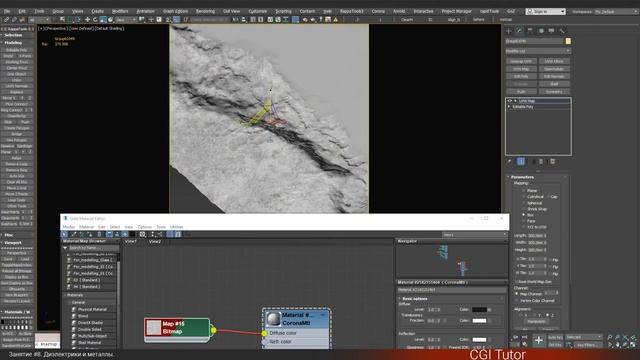Screen dimensions: 640x360
Task: Toggle Show End Result below modifier stack
Action: (x=521, y=162)
